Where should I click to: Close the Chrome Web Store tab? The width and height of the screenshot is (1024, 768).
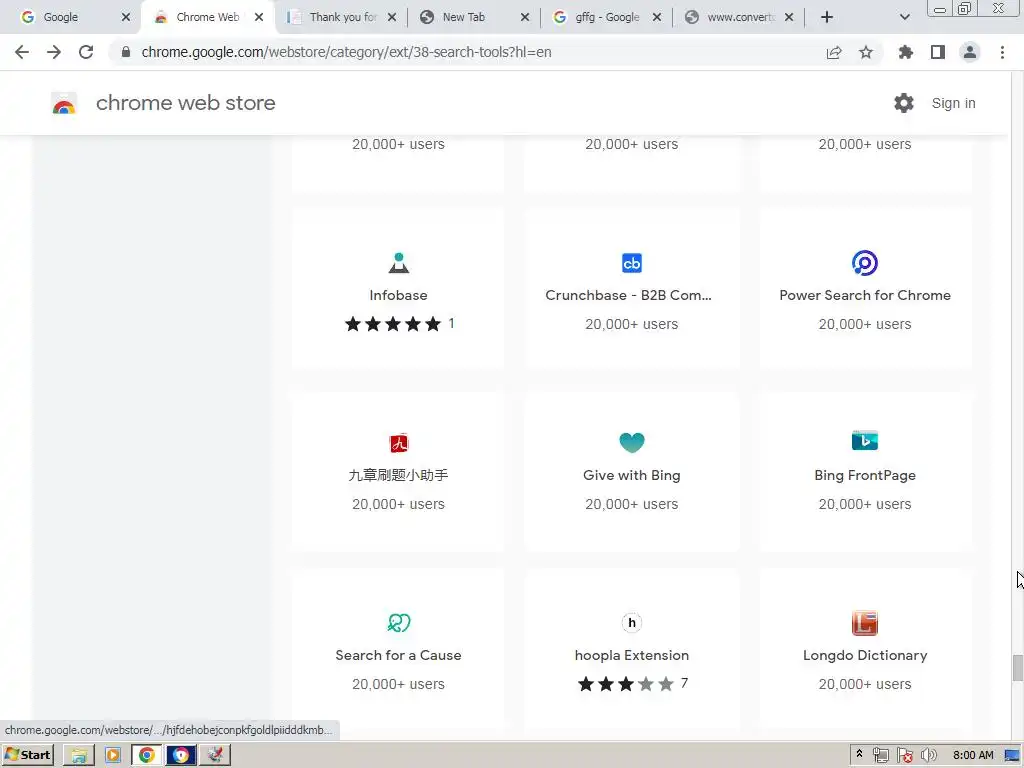pyautogui.click(x=259, y=17)
